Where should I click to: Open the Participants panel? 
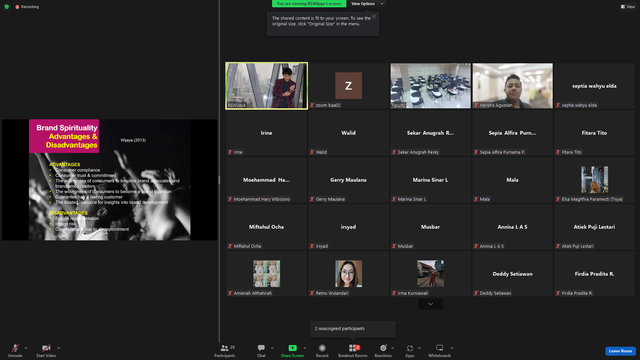(x=224, y=350)
